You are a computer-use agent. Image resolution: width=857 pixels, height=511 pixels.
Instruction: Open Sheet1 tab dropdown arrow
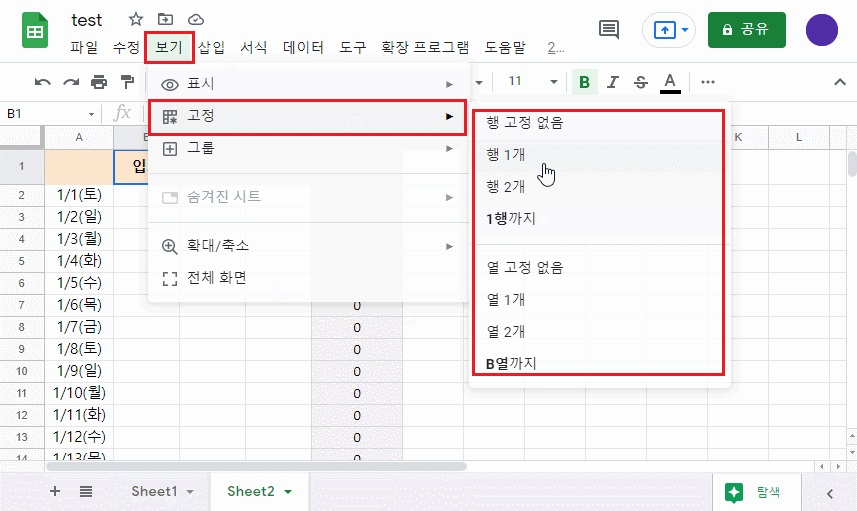click(190, 492)
